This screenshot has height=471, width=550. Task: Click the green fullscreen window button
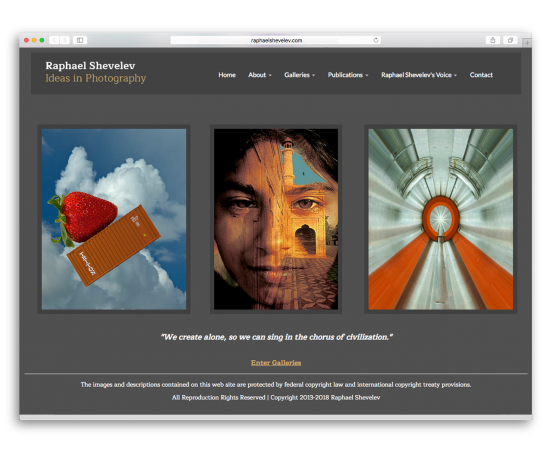tap(42, 40)
